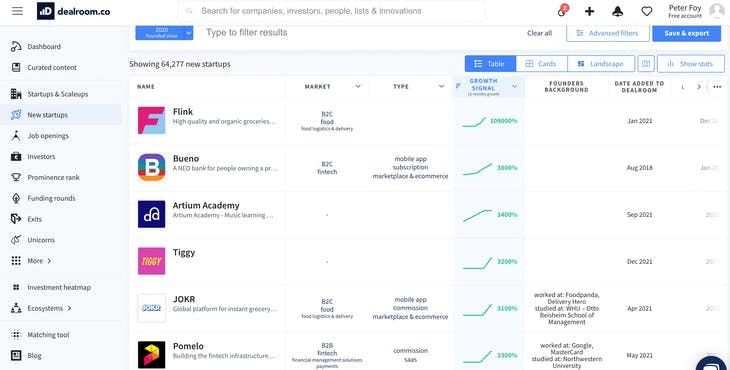Go to New startups page

click(x=61, y=114)
